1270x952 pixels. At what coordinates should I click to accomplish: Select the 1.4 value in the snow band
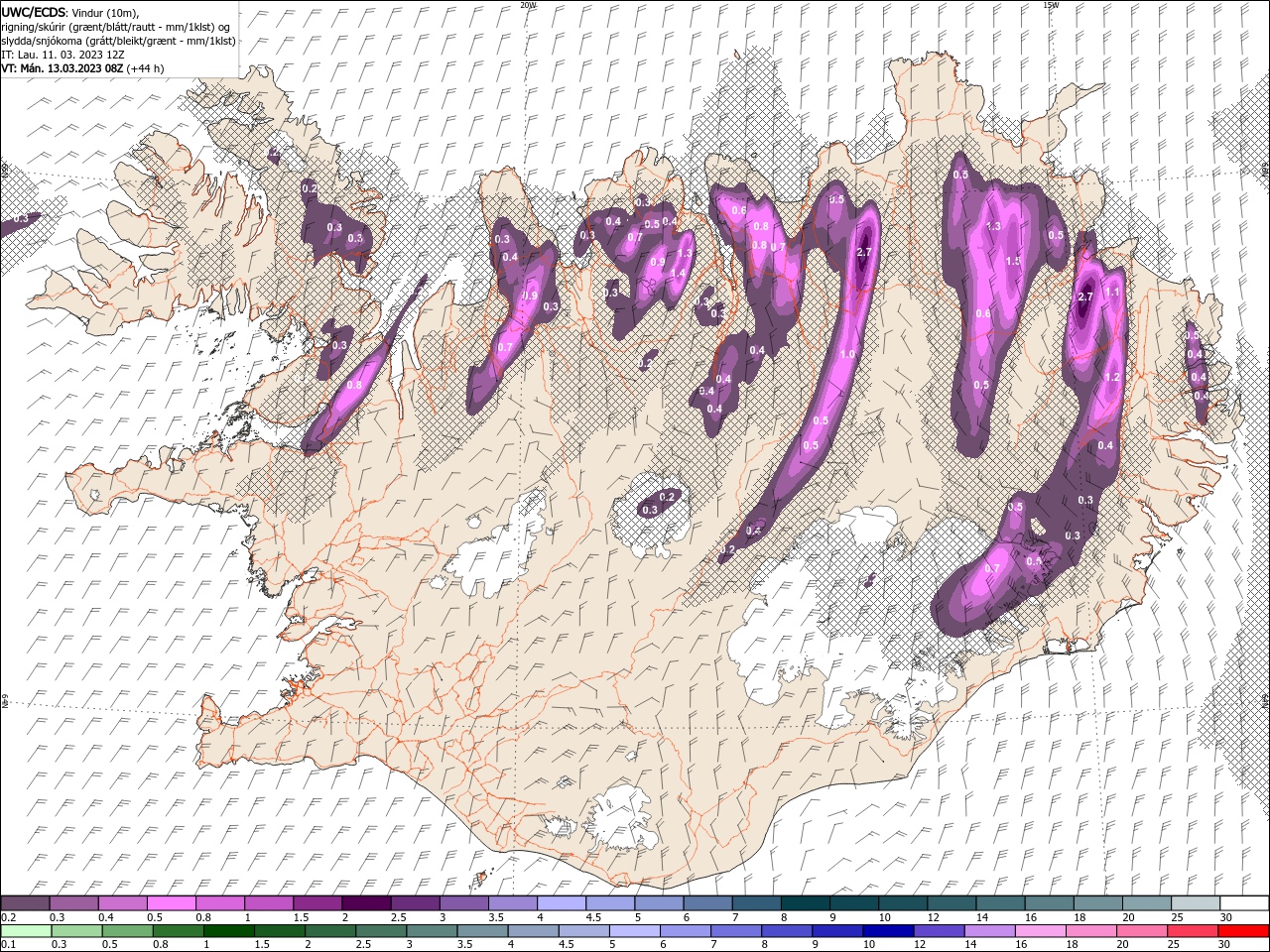[679, 273]
